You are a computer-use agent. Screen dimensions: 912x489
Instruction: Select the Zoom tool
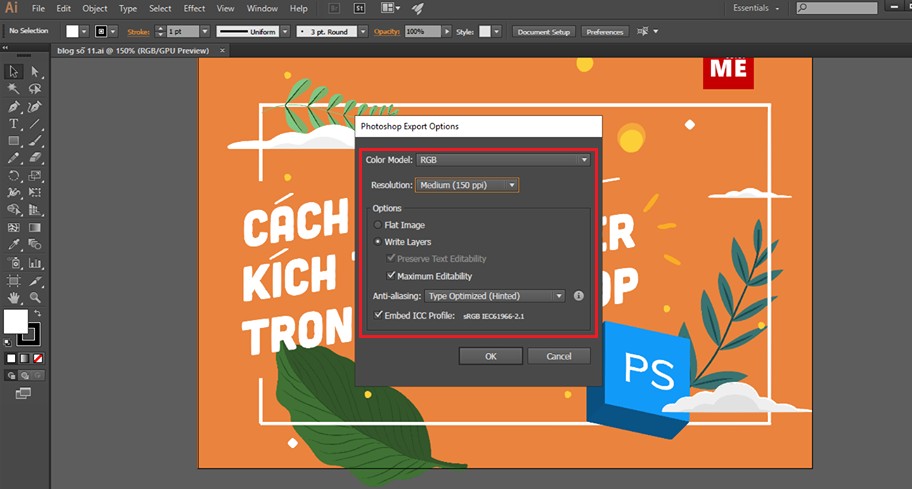35,297
